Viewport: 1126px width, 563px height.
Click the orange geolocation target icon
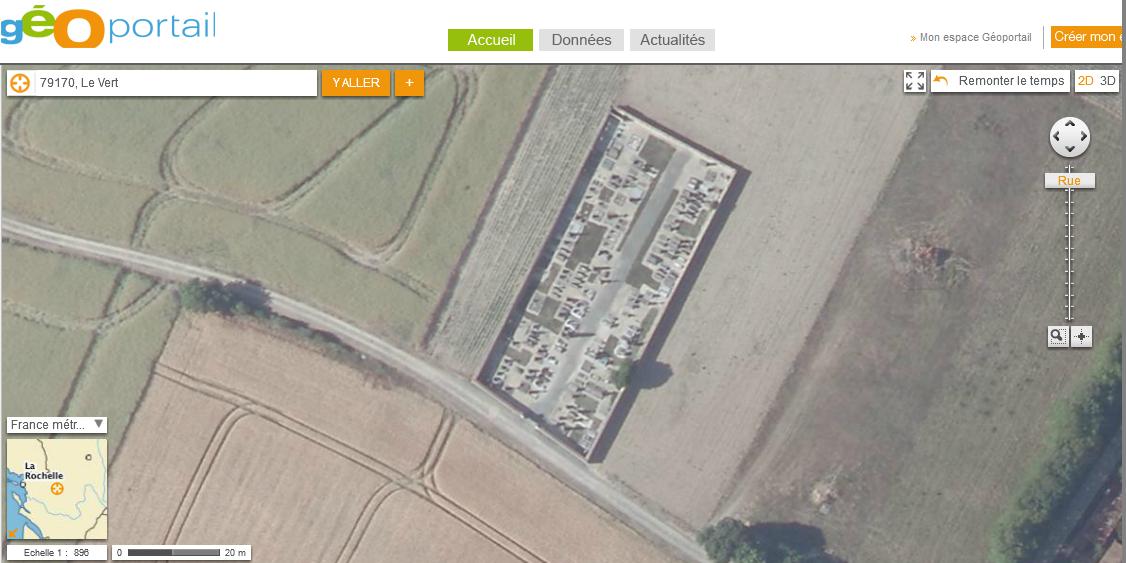click(x=20, y=83)
